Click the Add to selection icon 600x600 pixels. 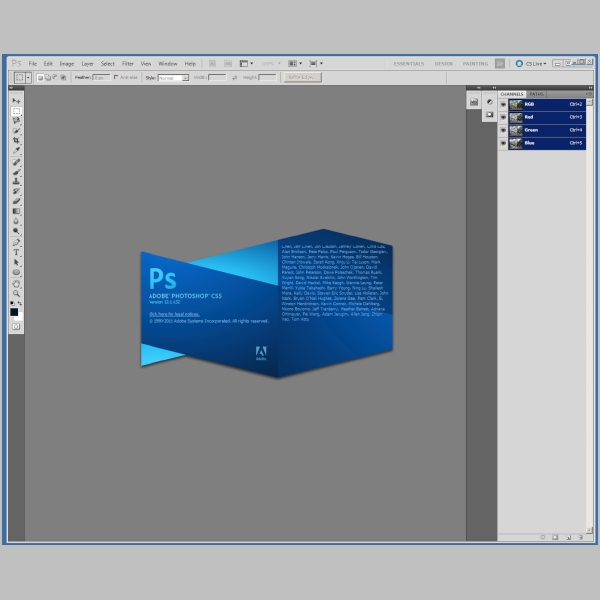pyautogui.click(x=48, y=78)
